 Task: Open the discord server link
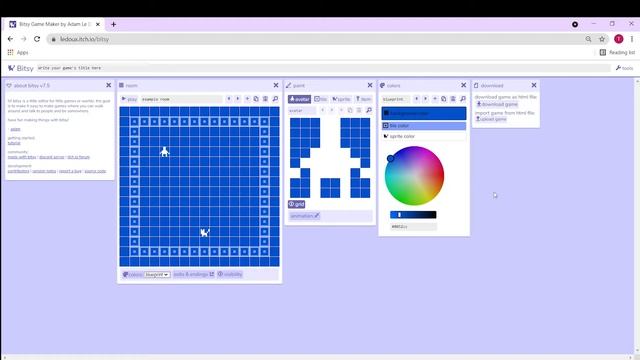[52, 157]
